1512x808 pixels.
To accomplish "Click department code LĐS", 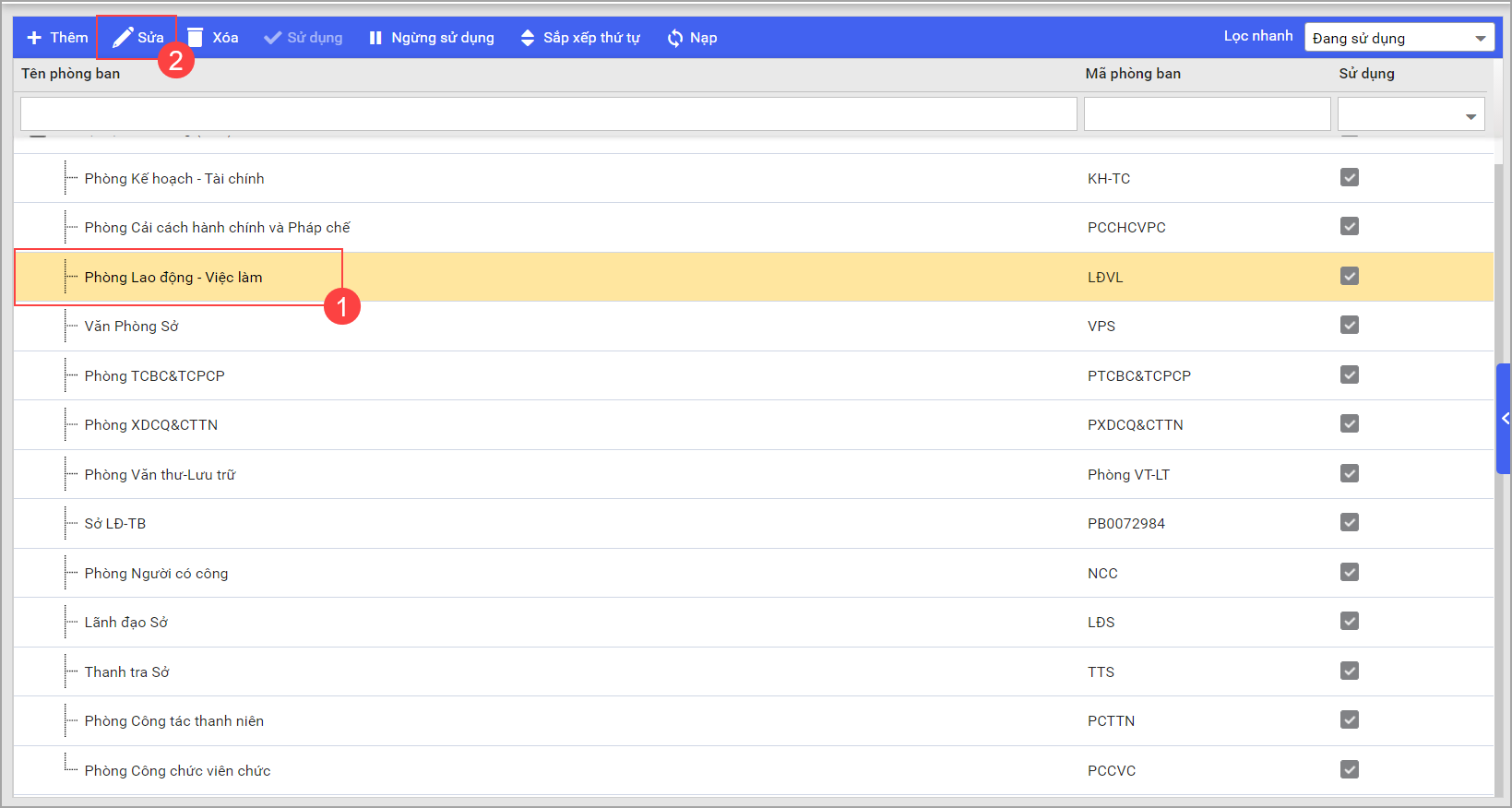I will (x=1101, y=623).
